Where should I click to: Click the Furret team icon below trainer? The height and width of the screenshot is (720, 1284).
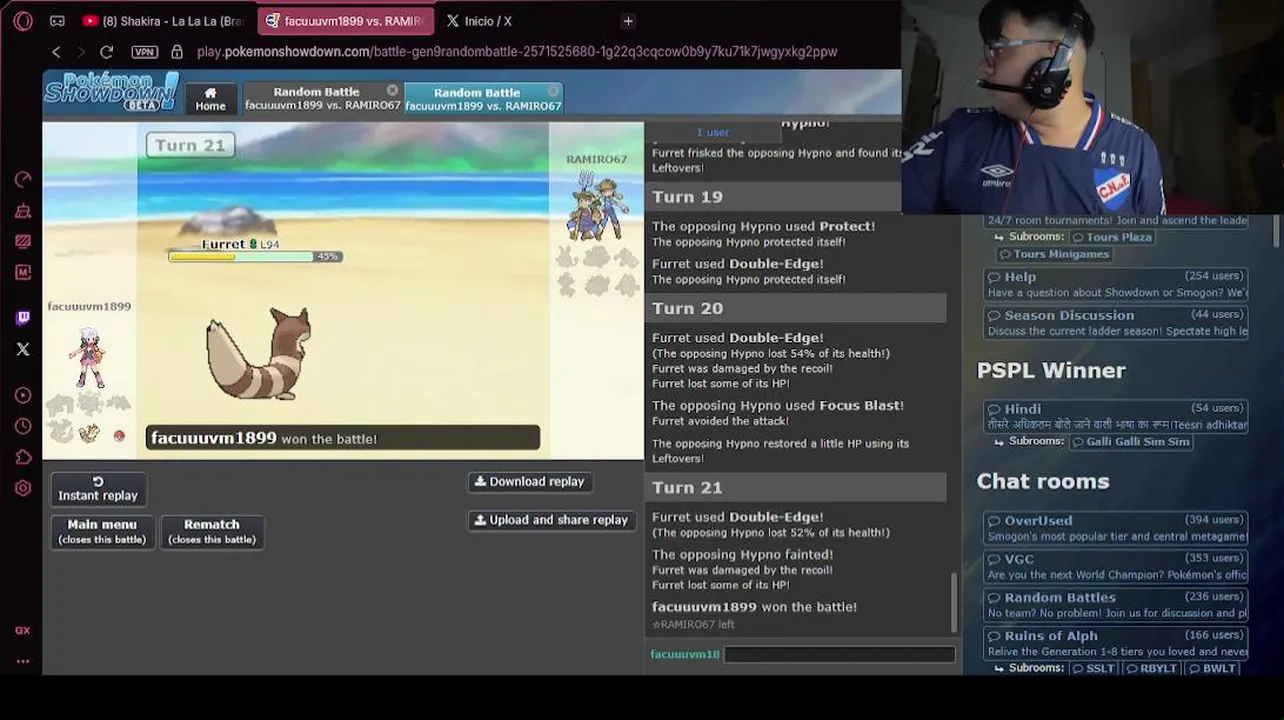point(89,433)
